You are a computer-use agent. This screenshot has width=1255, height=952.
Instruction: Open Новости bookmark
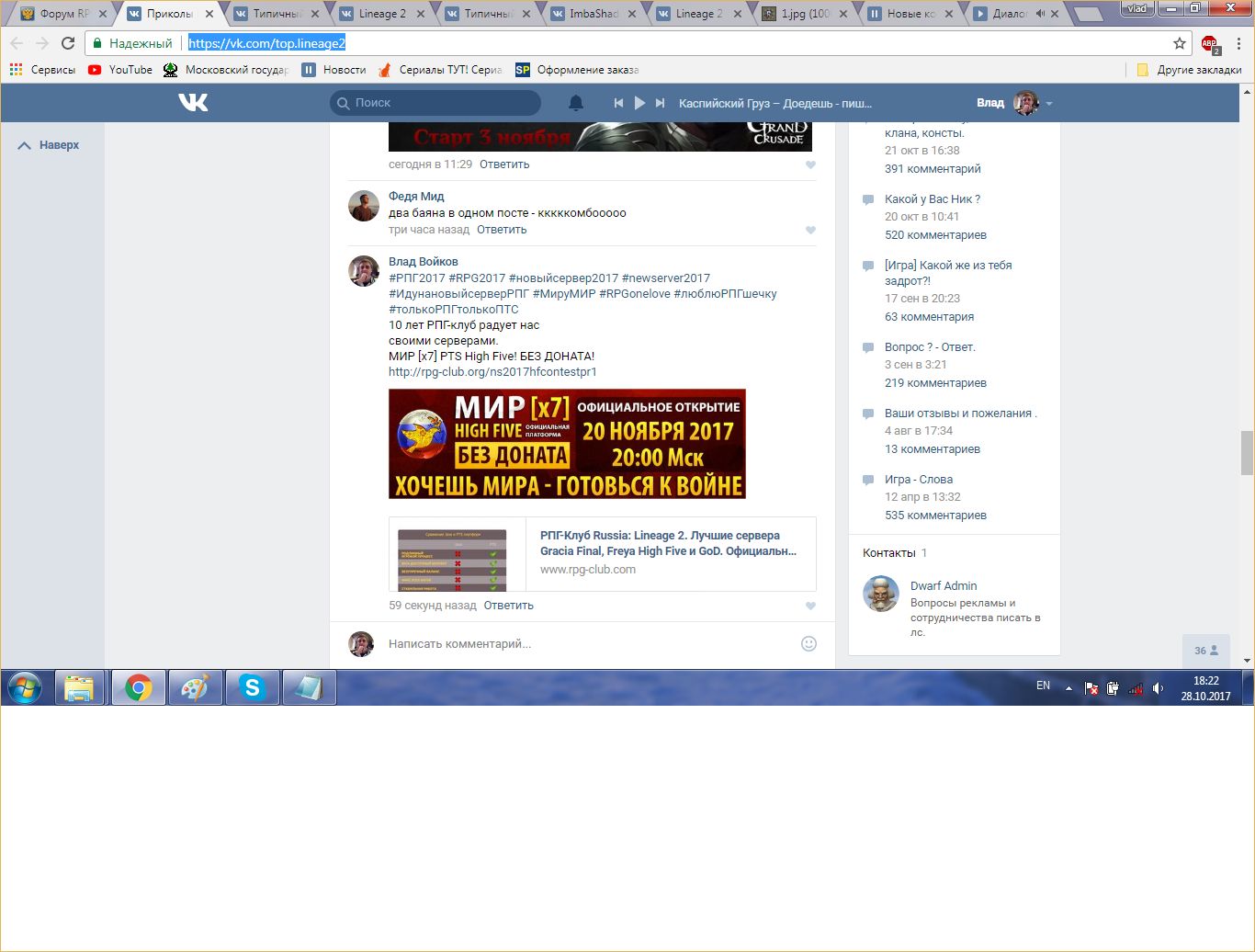pos(334,70)
